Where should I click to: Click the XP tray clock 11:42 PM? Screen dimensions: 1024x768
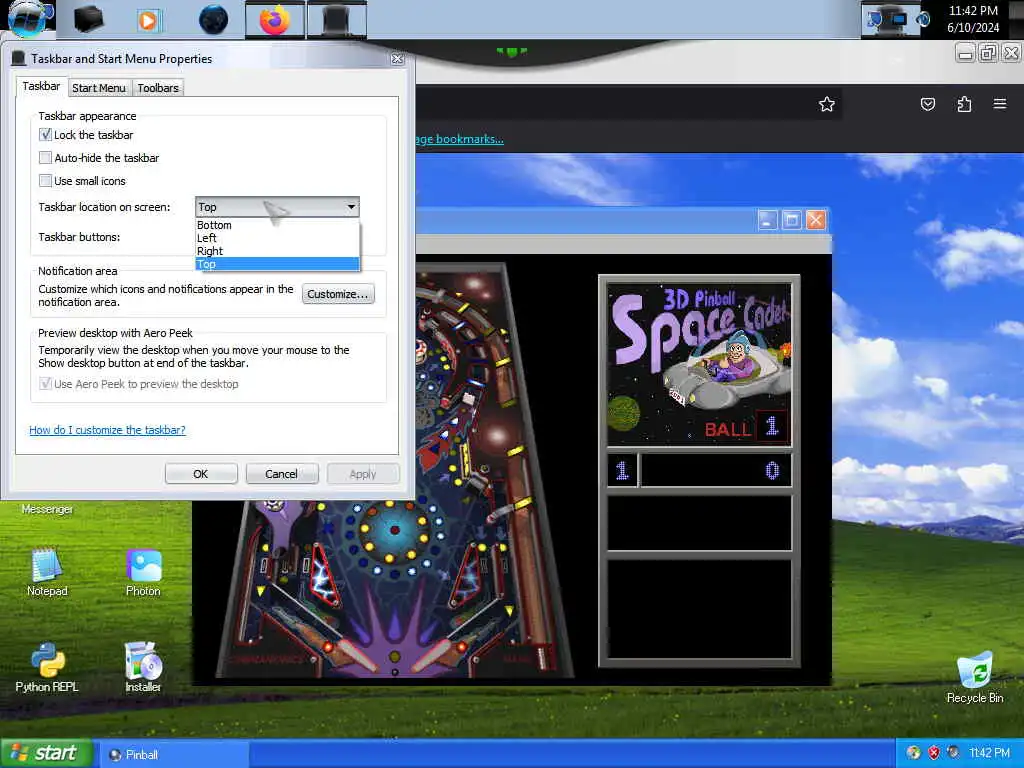[x=989, y=753]
